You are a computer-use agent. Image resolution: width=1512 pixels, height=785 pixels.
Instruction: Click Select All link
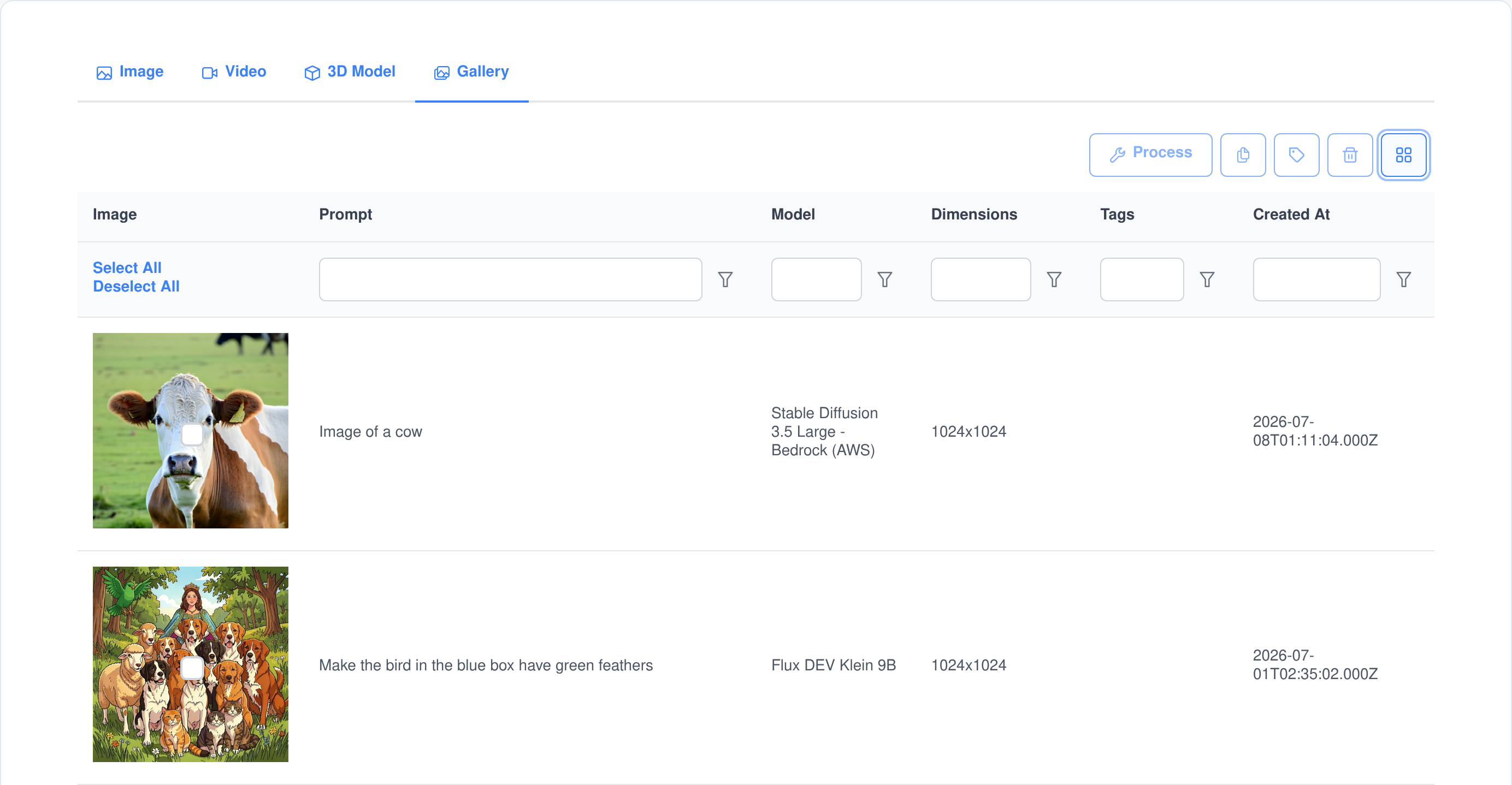[127, 267]
